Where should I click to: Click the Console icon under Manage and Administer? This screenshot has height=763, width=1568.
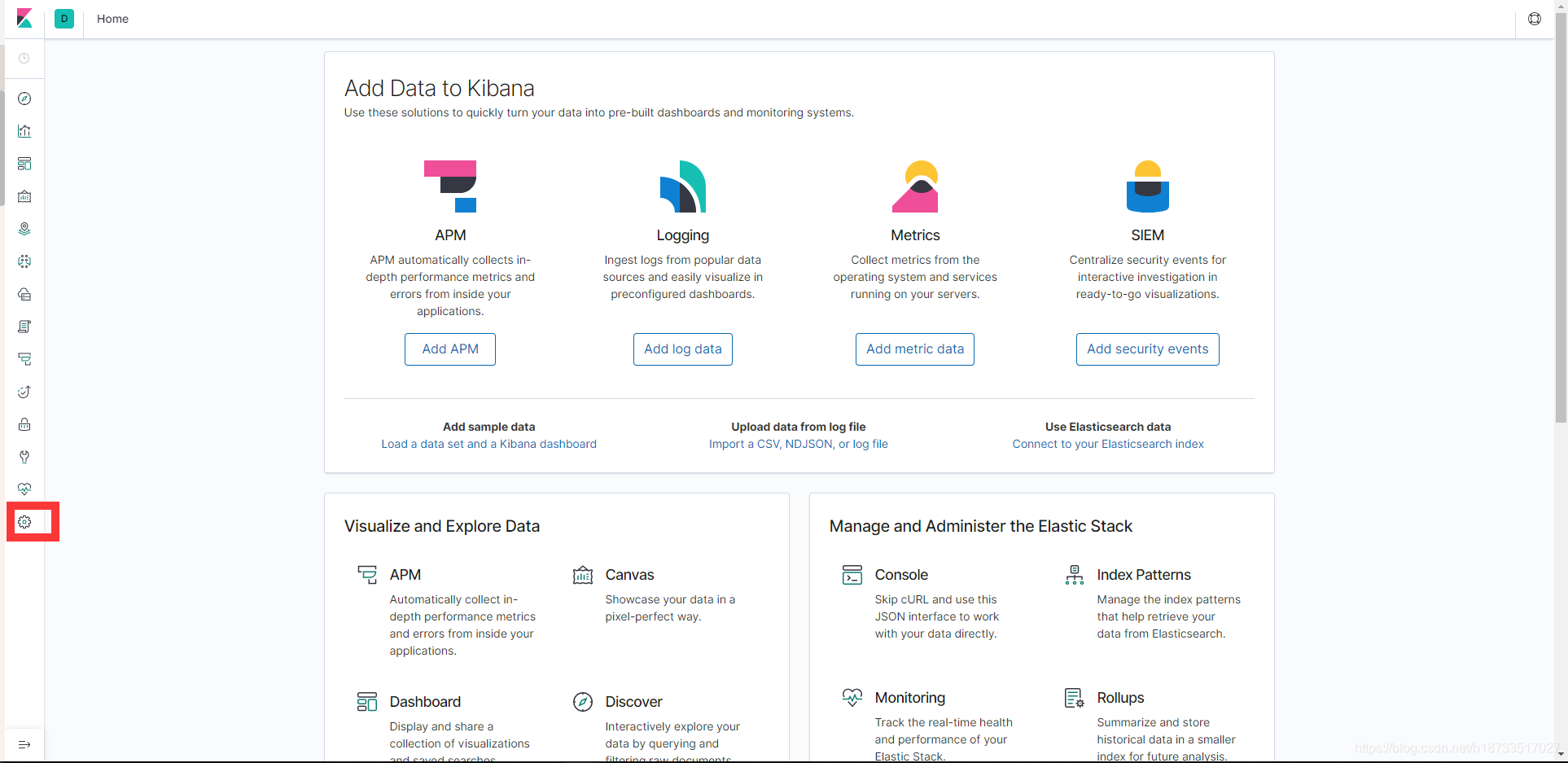coord(852,575)
